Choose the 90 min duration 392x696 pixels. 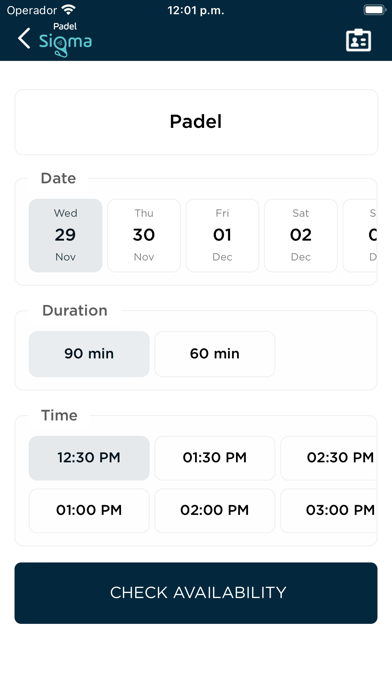coord(89,354)
